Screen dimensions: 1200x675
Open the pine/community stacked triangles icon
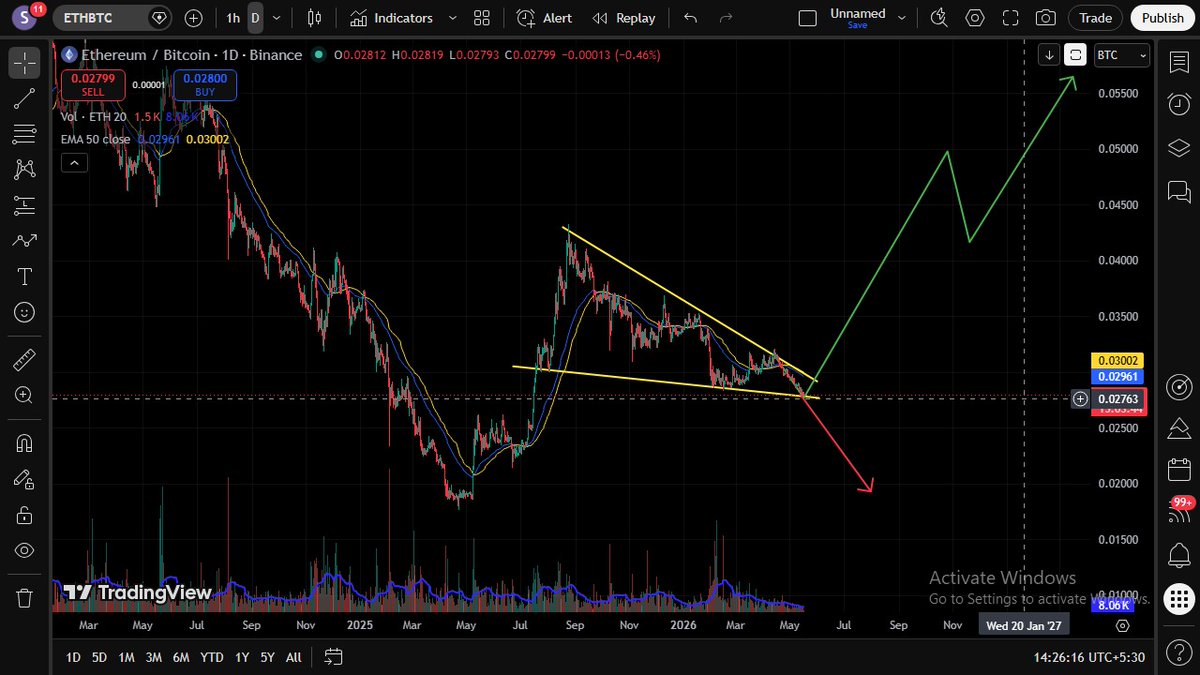click(x=1179, y=428)
